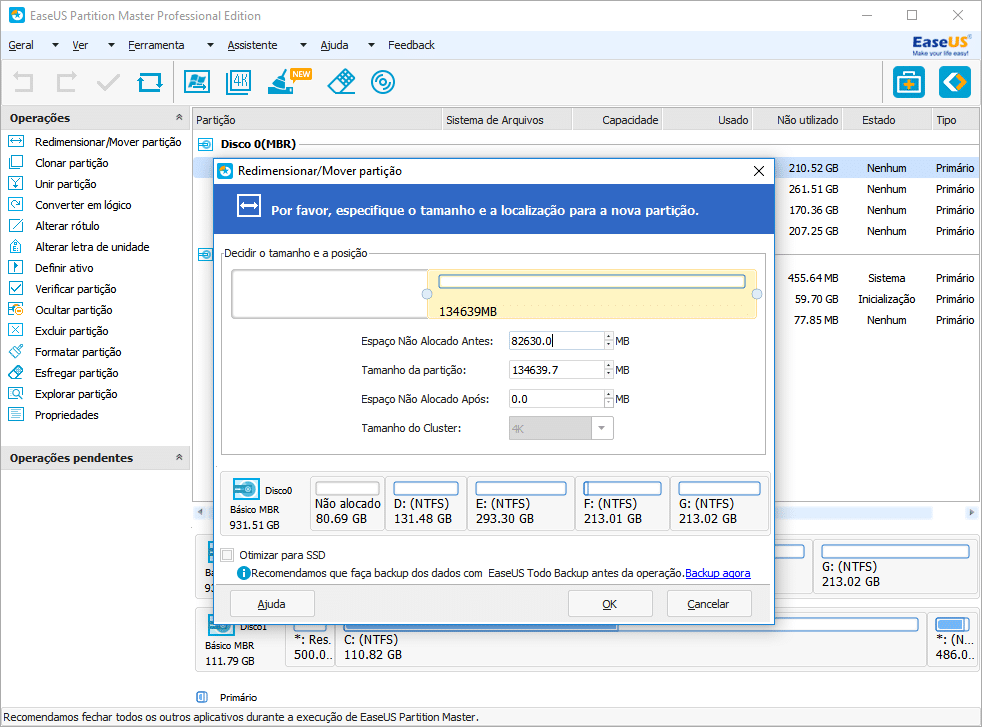Open the Wipe data eraser icon
The height and width of the screenshot is (727, 982).
tap(341, 82)
